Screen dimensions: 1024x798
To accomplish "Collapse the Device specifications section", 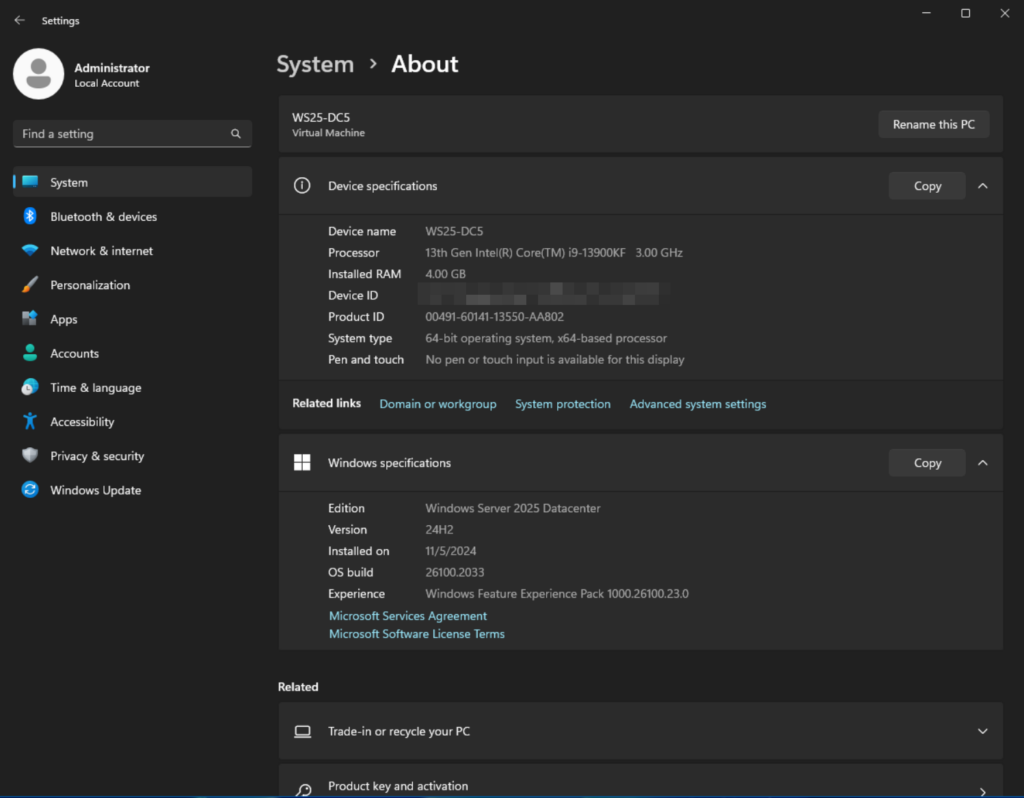I will pyautogui.click(x=982, y=186).
